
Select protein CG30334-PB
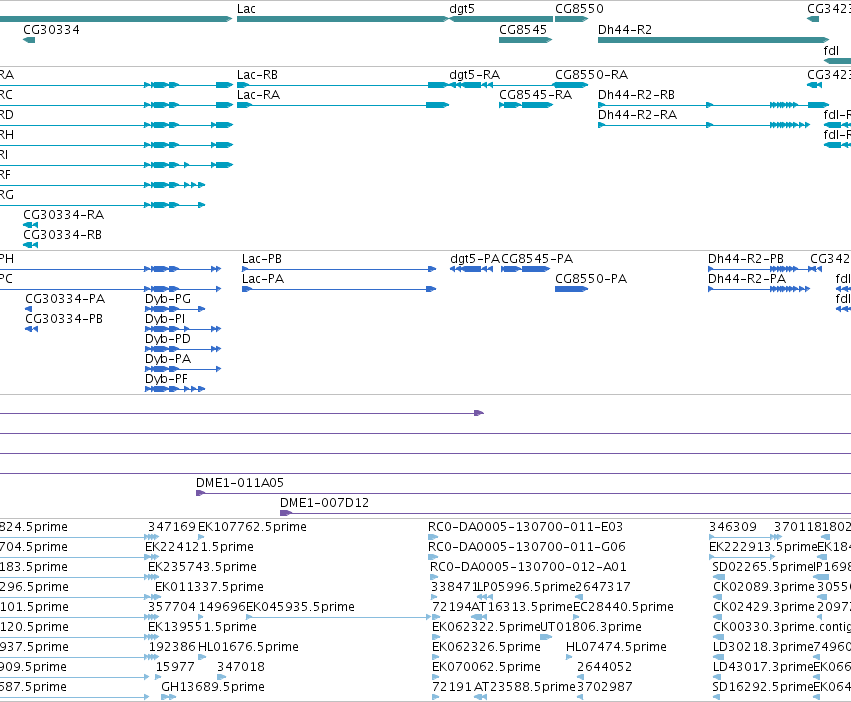(31, 329)
